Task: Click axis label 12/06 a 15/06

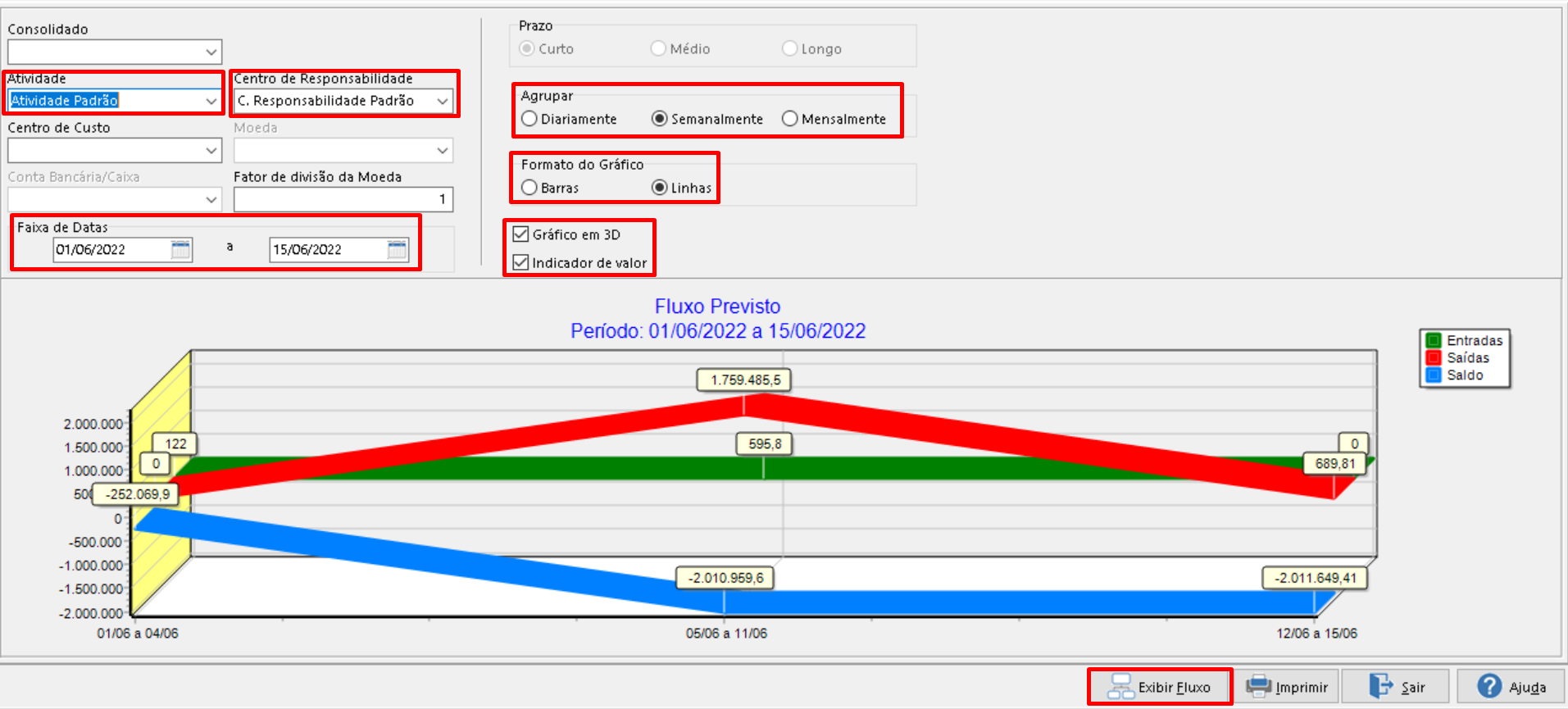Action: click(x=1316, y=634)
